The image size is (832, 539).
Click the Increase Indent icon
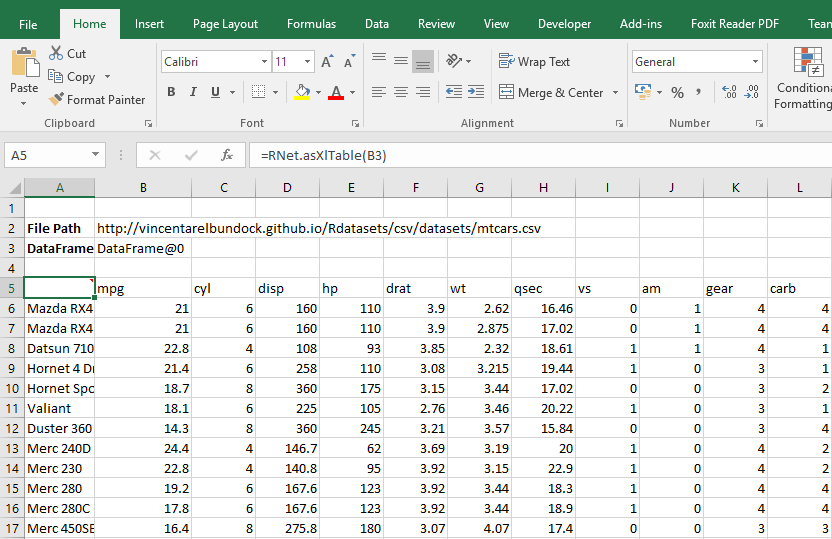point(476,92)
